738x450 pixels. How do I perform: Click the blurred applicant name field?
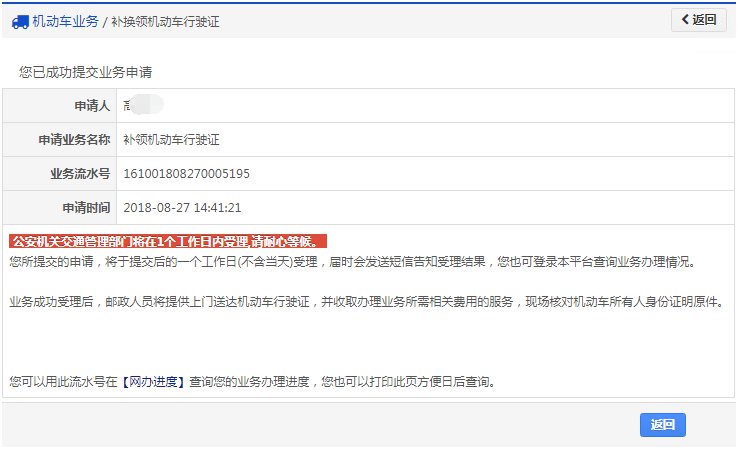coord(143,104)
